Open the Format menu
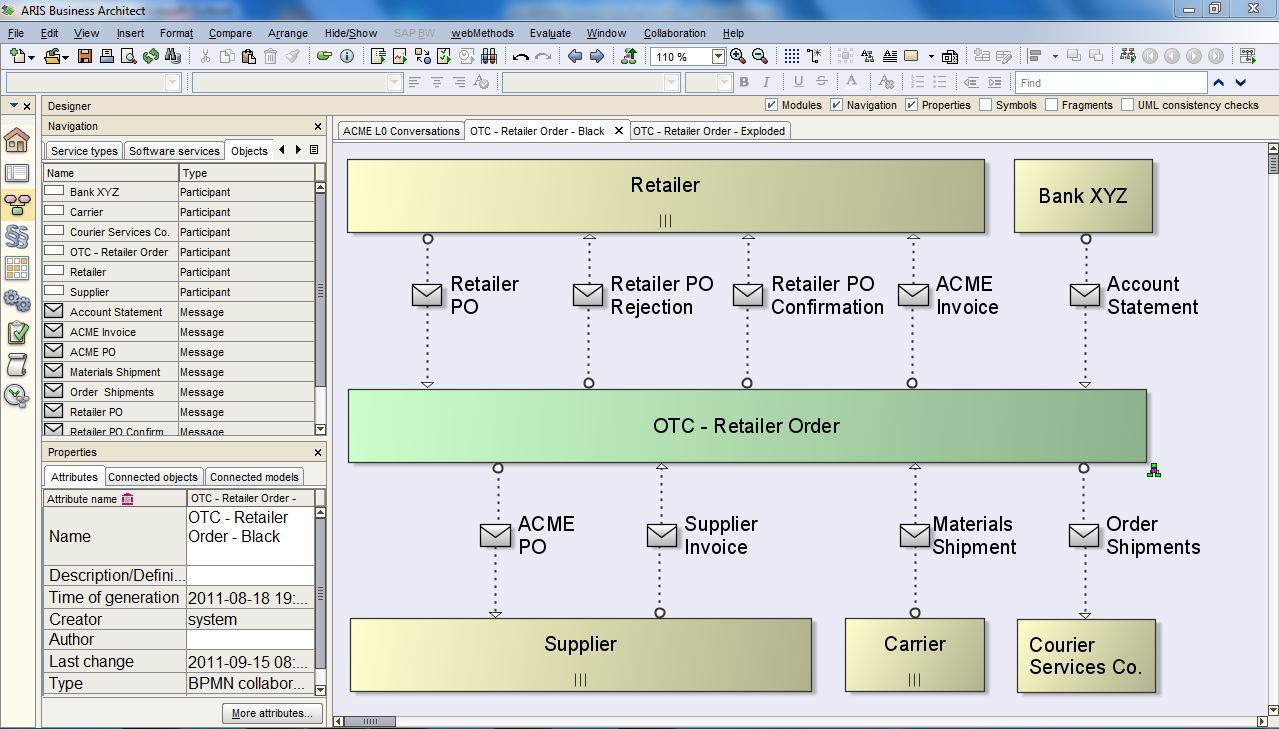 pos(176,33)
